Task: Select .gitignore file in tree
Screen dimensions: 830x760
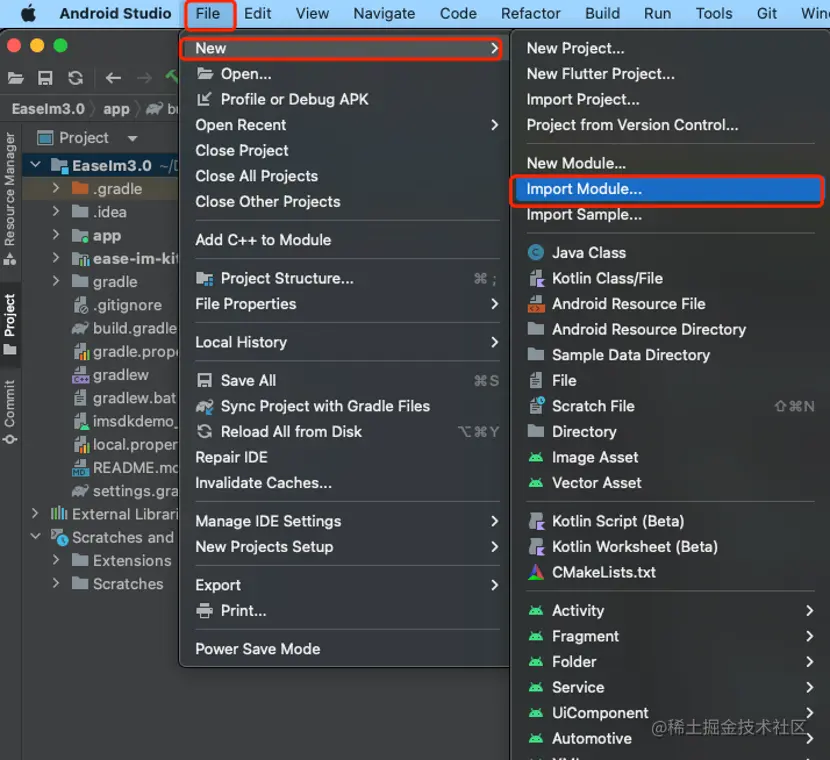Action: point(118,305)
